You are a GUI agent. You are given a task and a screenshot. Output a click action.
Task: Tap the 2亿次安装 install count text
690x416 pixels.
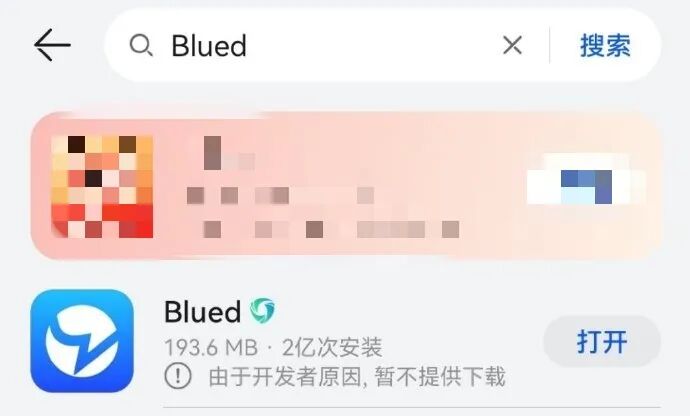[332, 348]
